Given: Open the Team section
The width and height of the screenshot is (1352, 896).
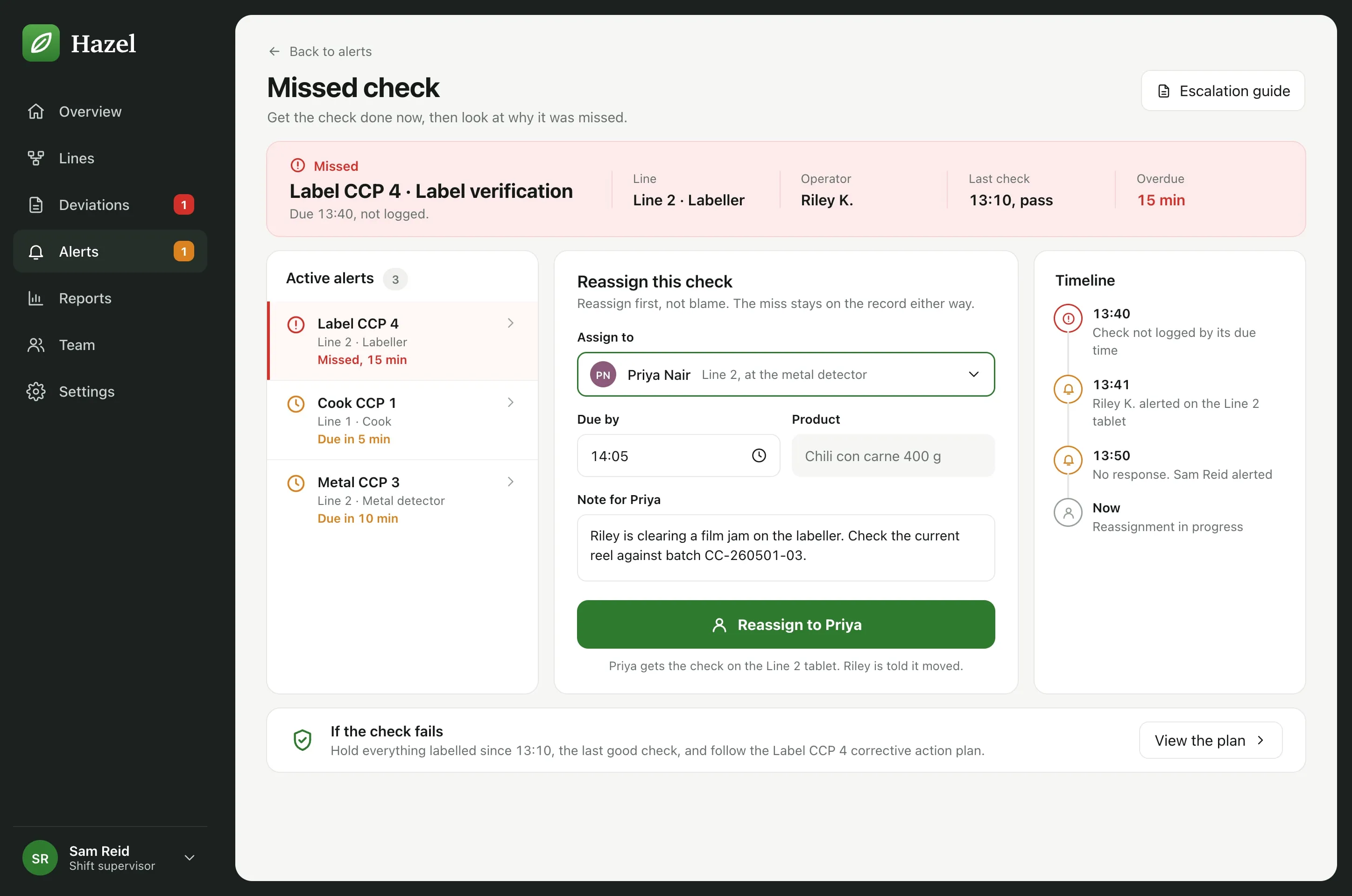Looking at the screenshot, I should coord(110,345).
